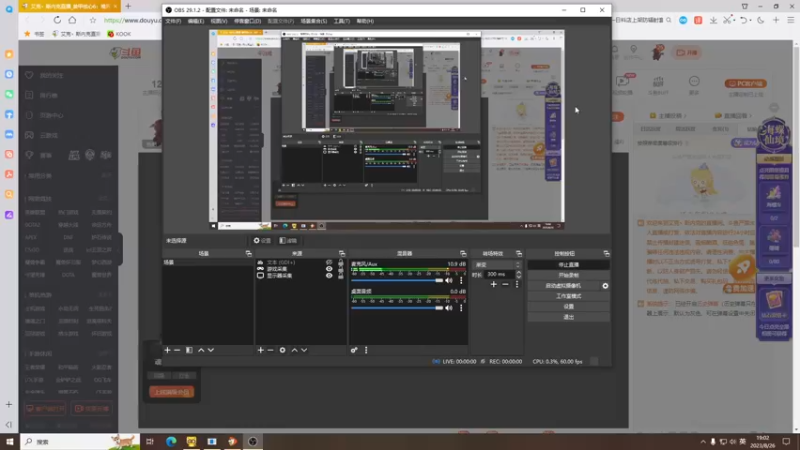
Task: Add a new scene with plus icon
Action: (167, 350)
